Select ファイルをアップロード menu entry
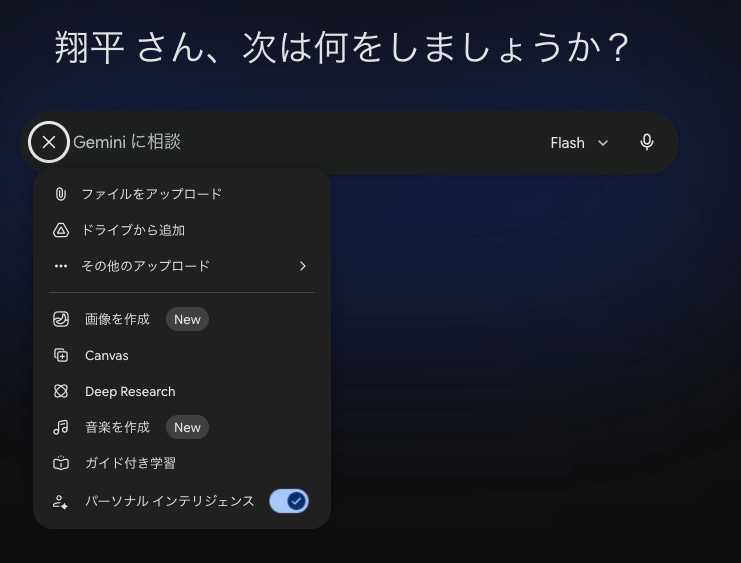The image size is (741, 563). click(182, 194)
